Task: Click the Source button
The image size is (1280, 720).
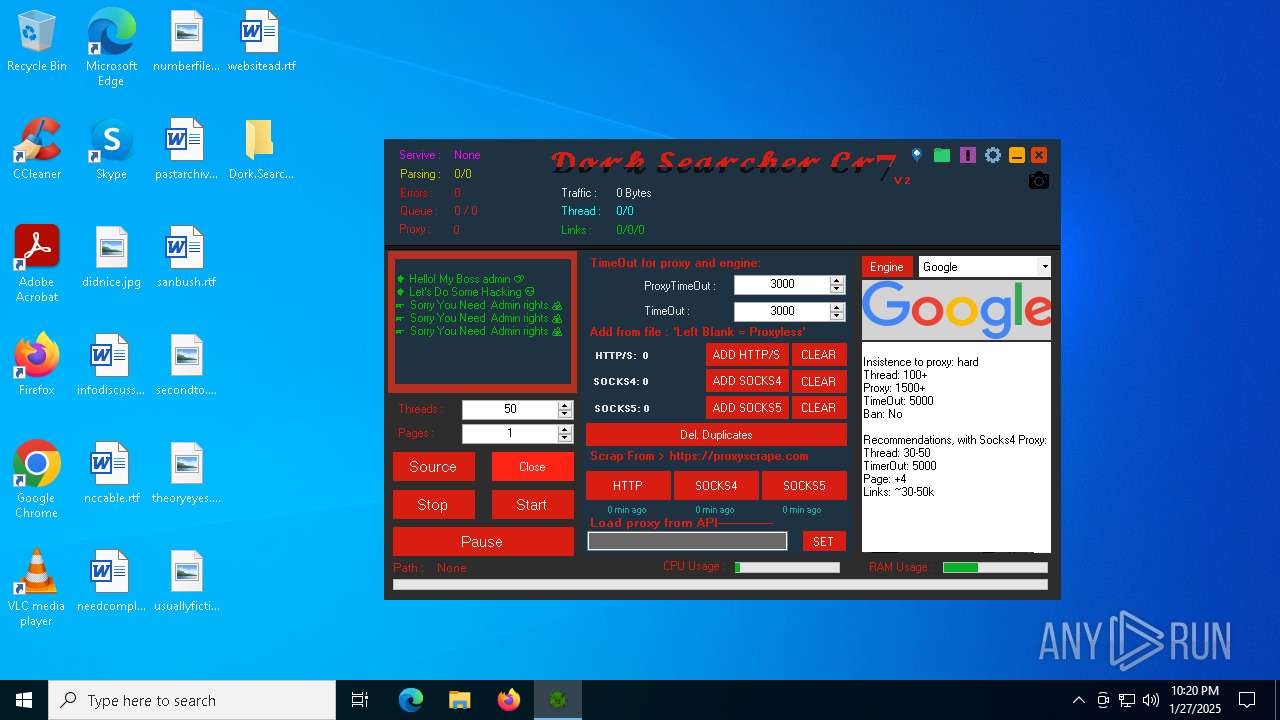Action: point(433,467)
